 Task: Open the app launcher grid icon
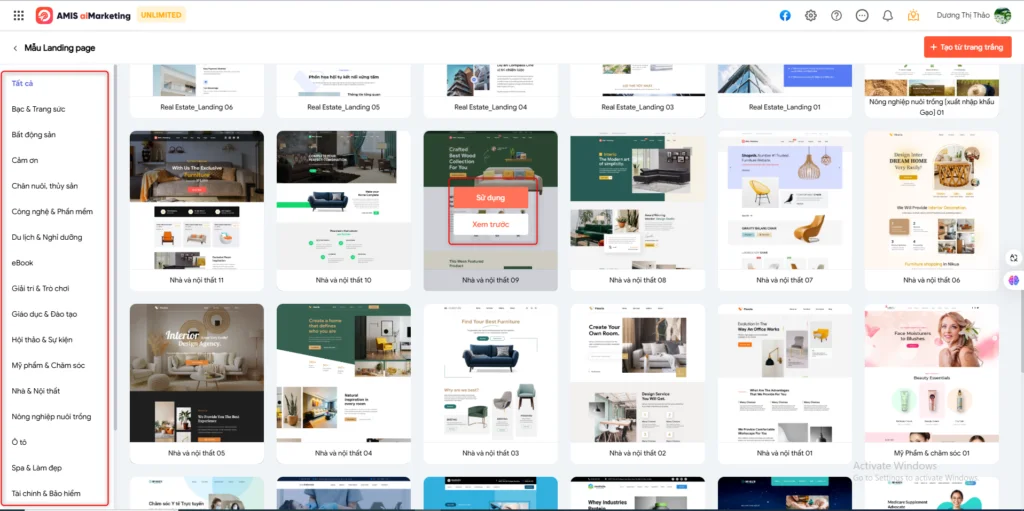(x=19, y=16)
